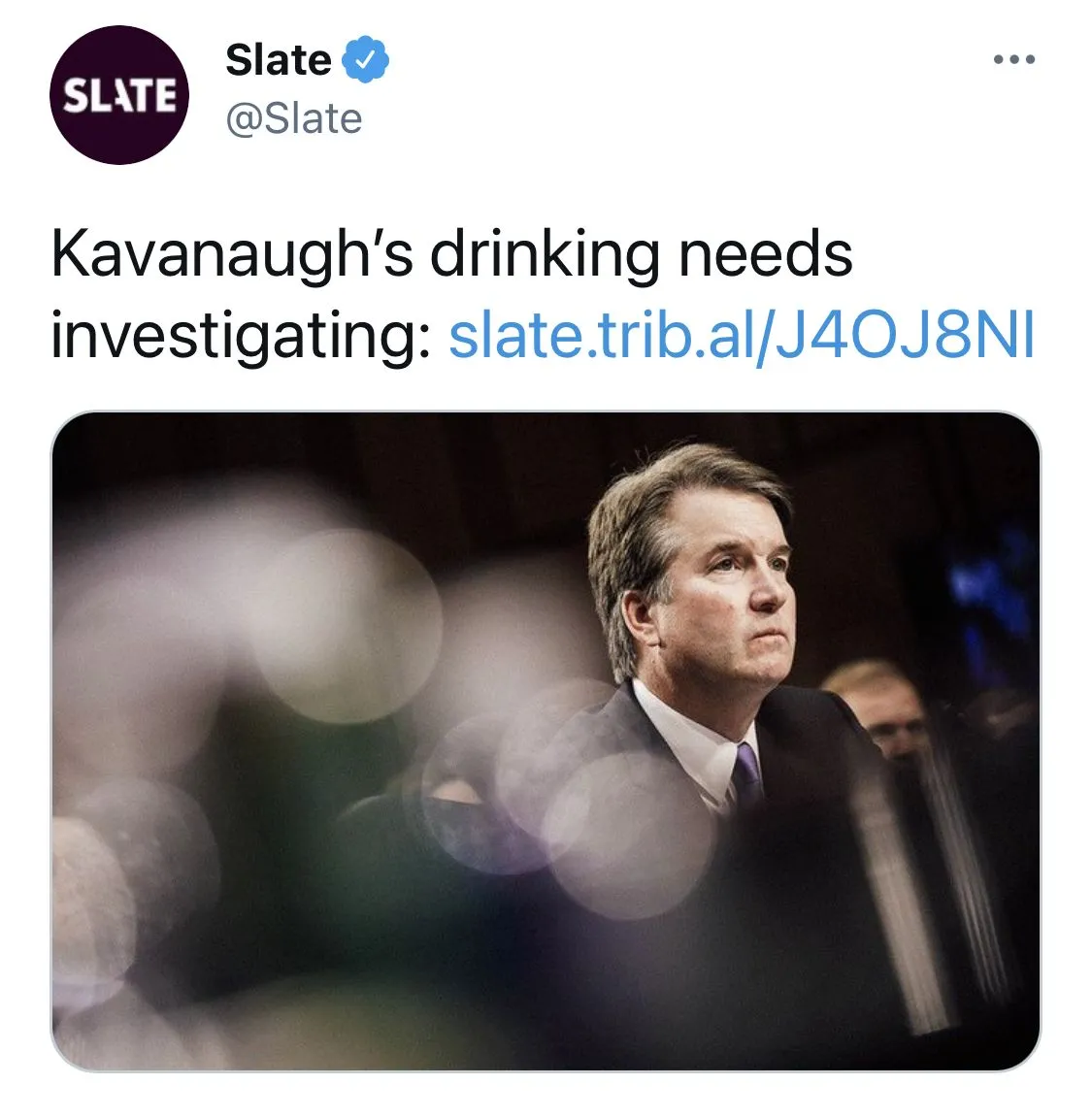The height and width of the screenshot is (1117, 1092).
Task: Open the @Slate handle link
Action: pos(293,118)
